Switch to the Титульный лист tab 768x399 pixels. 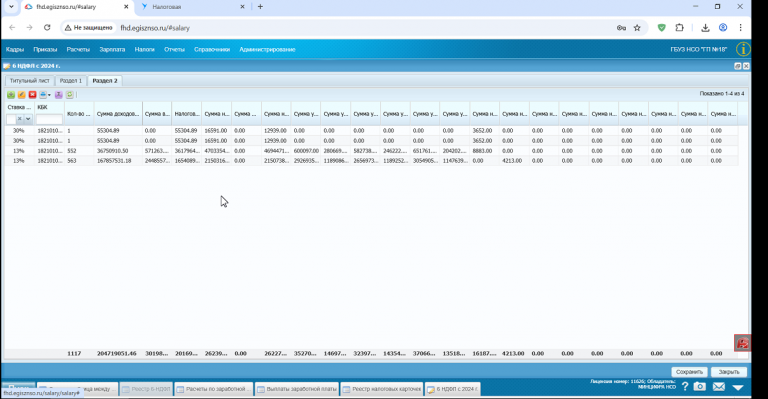point(29,81)
